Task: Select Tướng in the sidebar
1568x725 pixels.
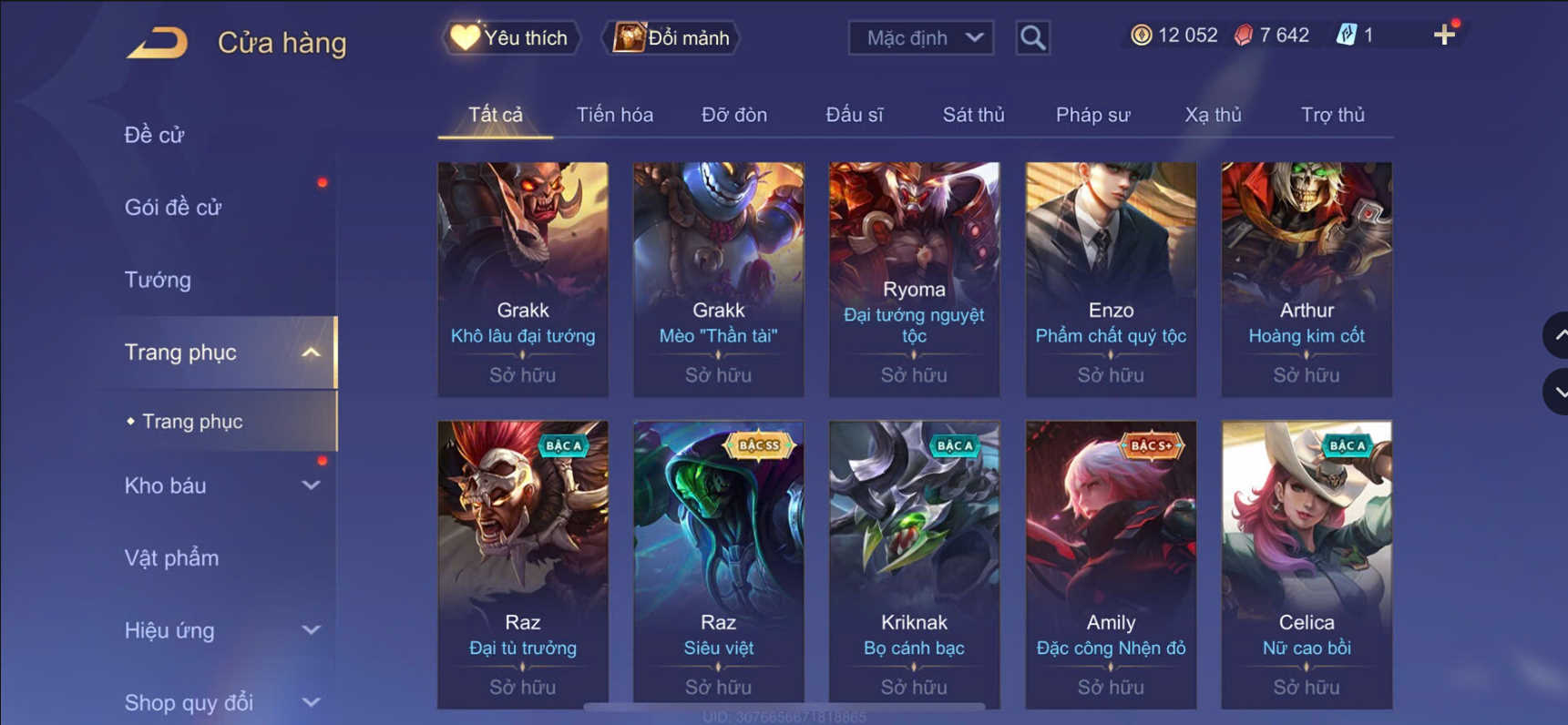Action: point(158,280)
